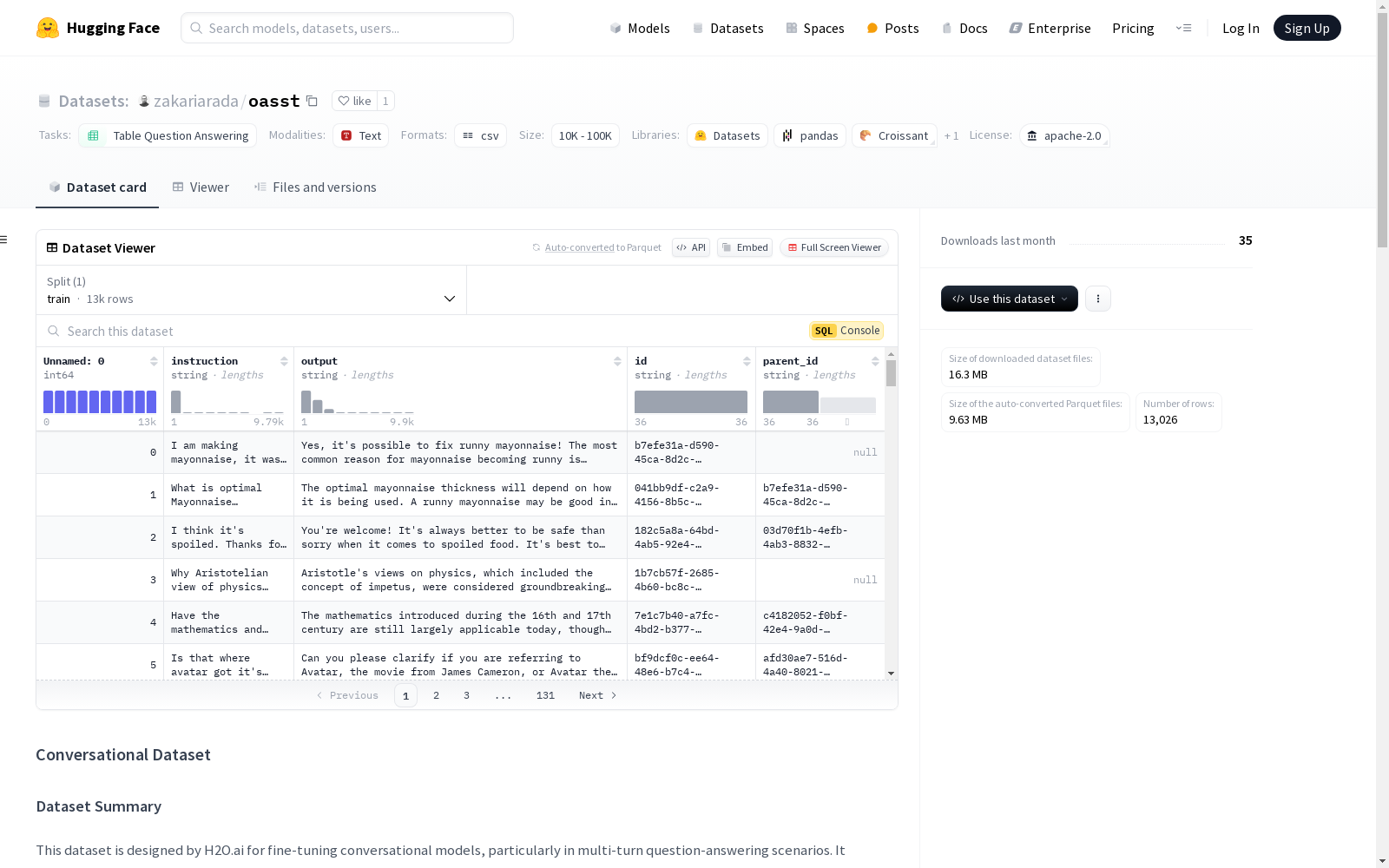The width and height of the screenshot is (1389, 868).
Task: Open the navigation overflow menu icon
Action: tap(1183, 28)
